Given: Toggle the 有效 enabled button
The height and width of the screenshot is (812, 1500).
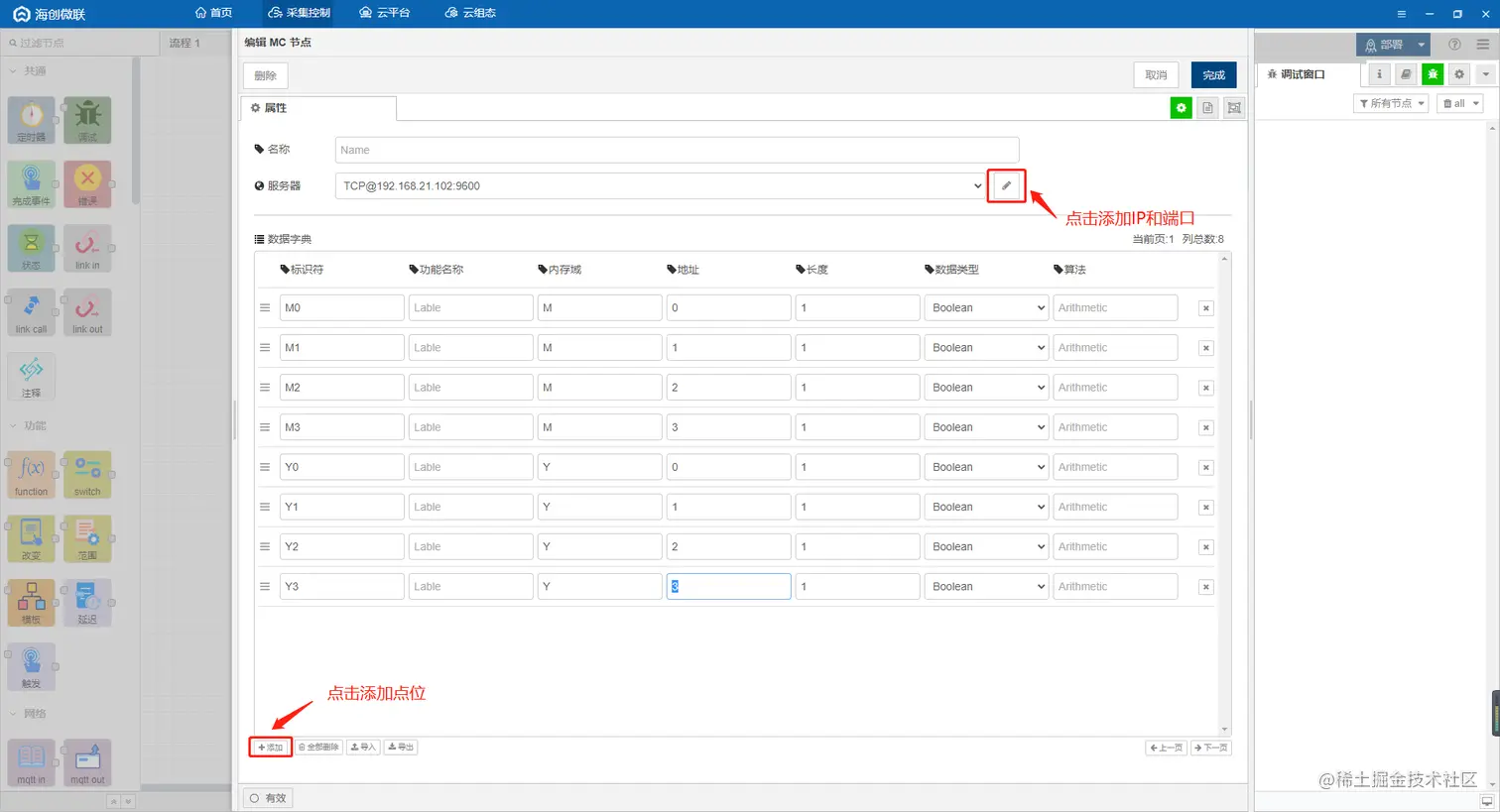Looking at the screenshot, I should [268, 798].
